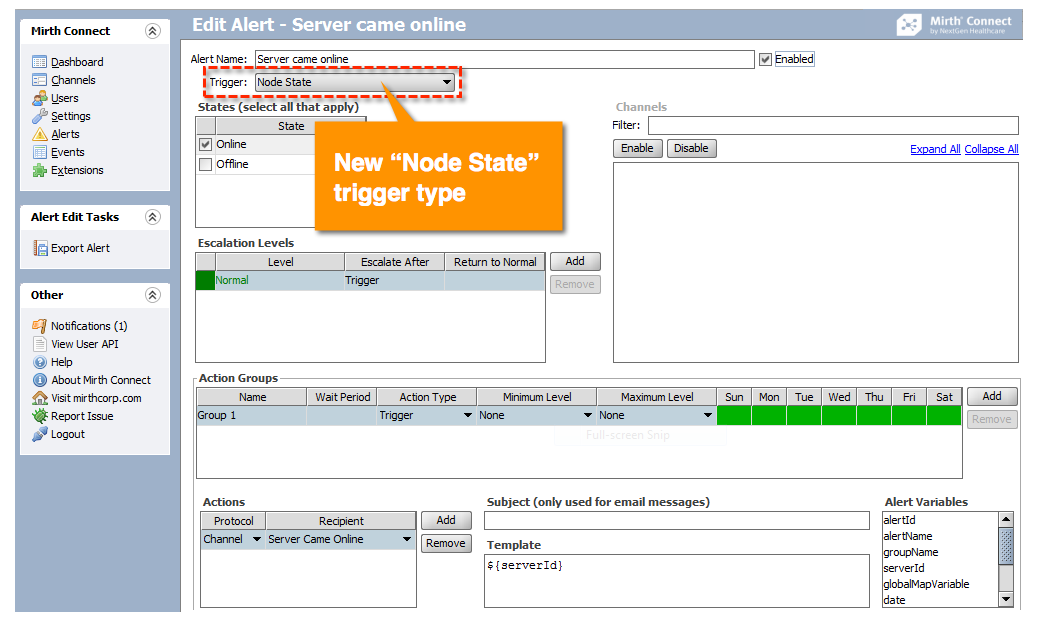The height and width of the screenshot is (627, 1037).
Task: Toggle Mon schedule cell for Group 1
Action: tap(769, 415)
